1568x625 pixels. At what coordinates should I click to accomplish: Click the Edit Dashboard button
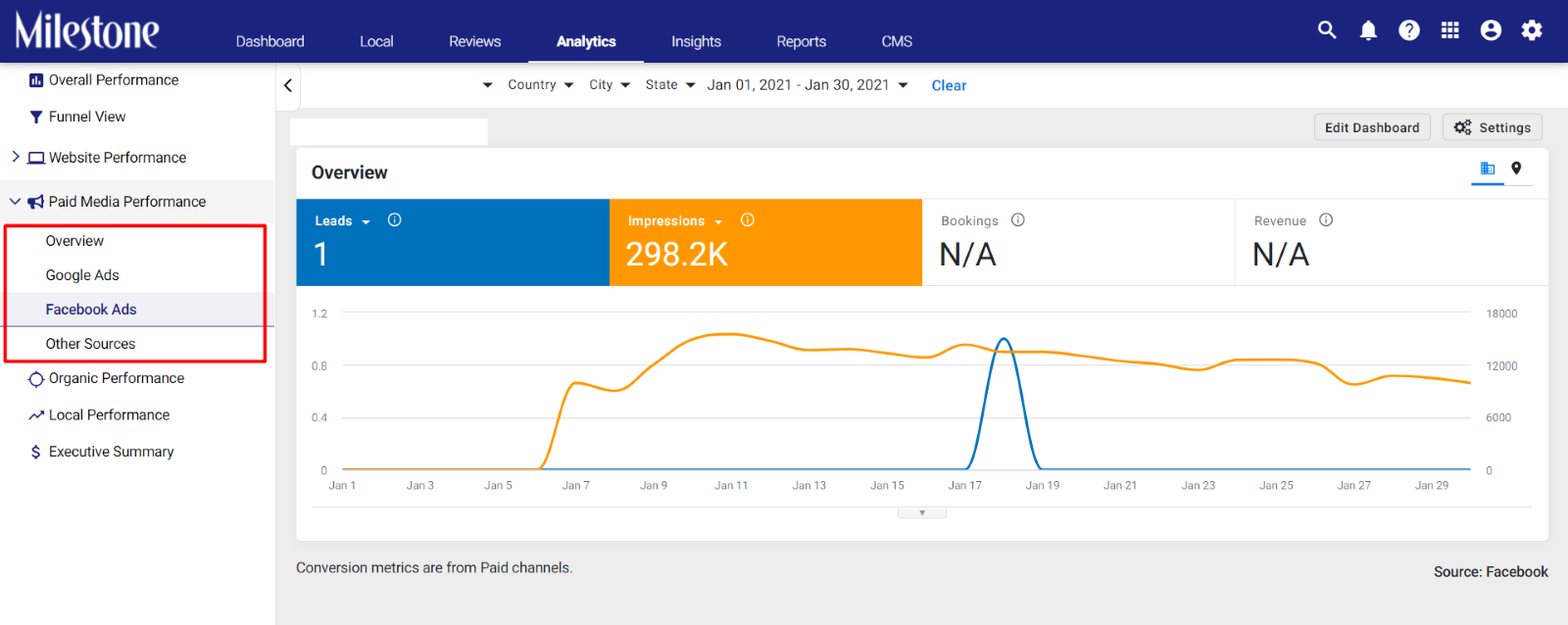coord(1372,127)
